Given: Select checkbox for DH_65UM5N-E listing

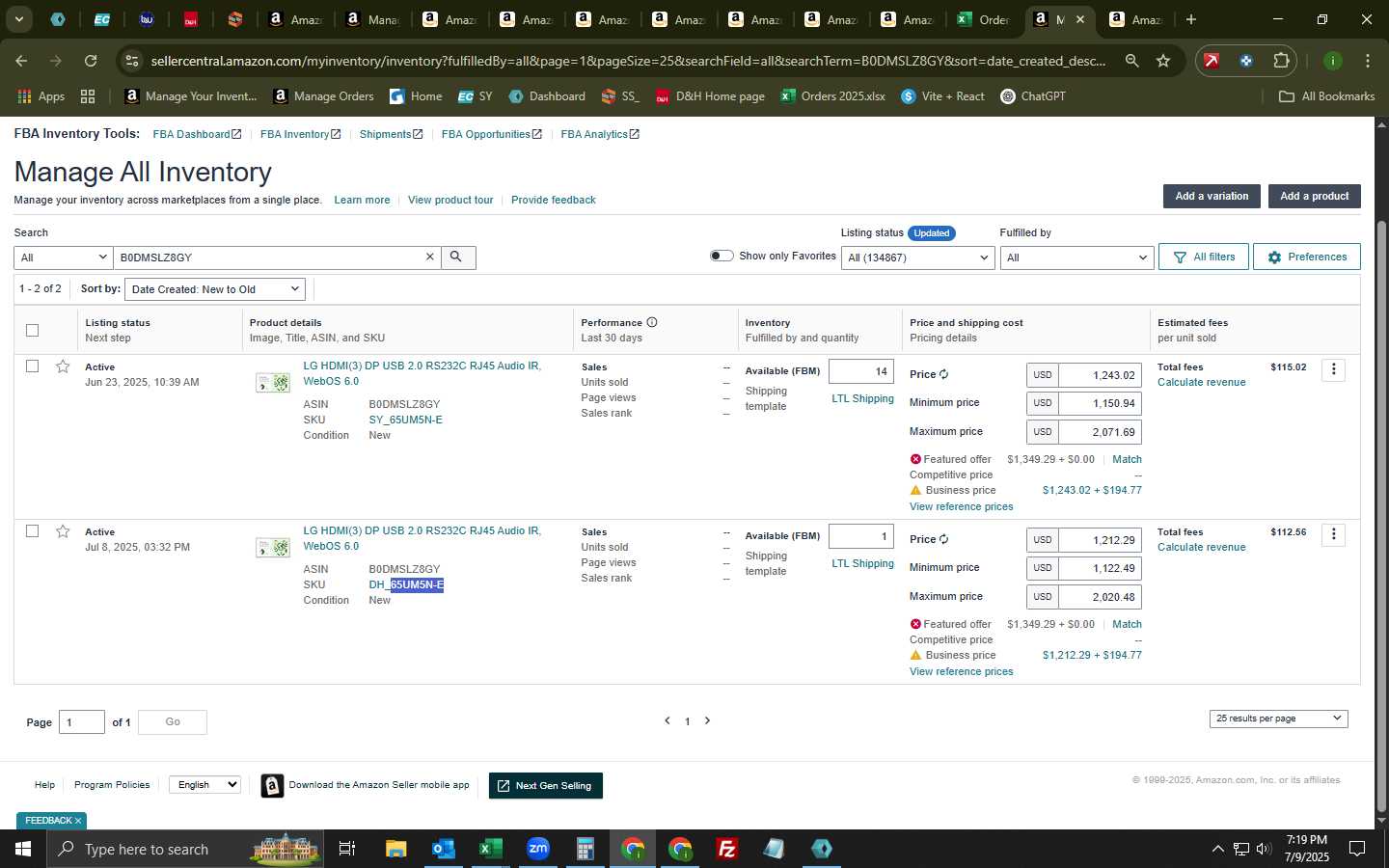Looking at the screenshot, I should [33, 531].
